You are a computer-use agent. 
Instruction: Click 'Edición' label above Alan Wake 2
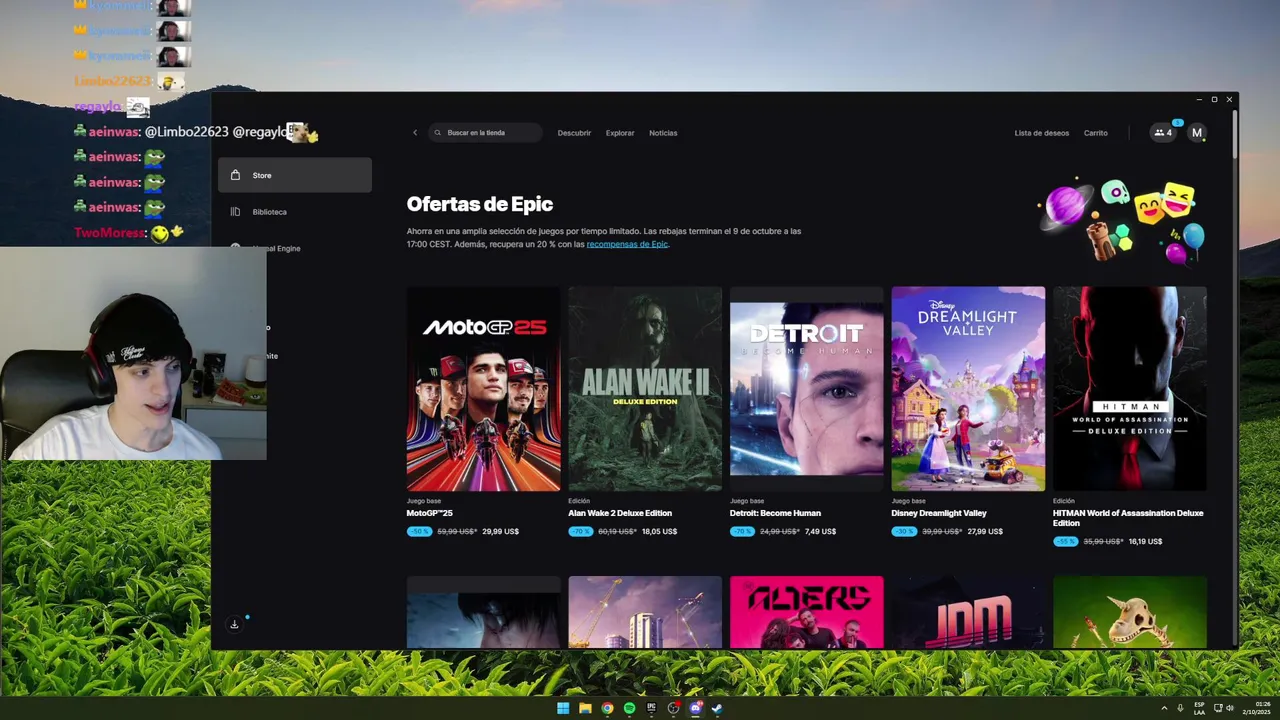579,501
